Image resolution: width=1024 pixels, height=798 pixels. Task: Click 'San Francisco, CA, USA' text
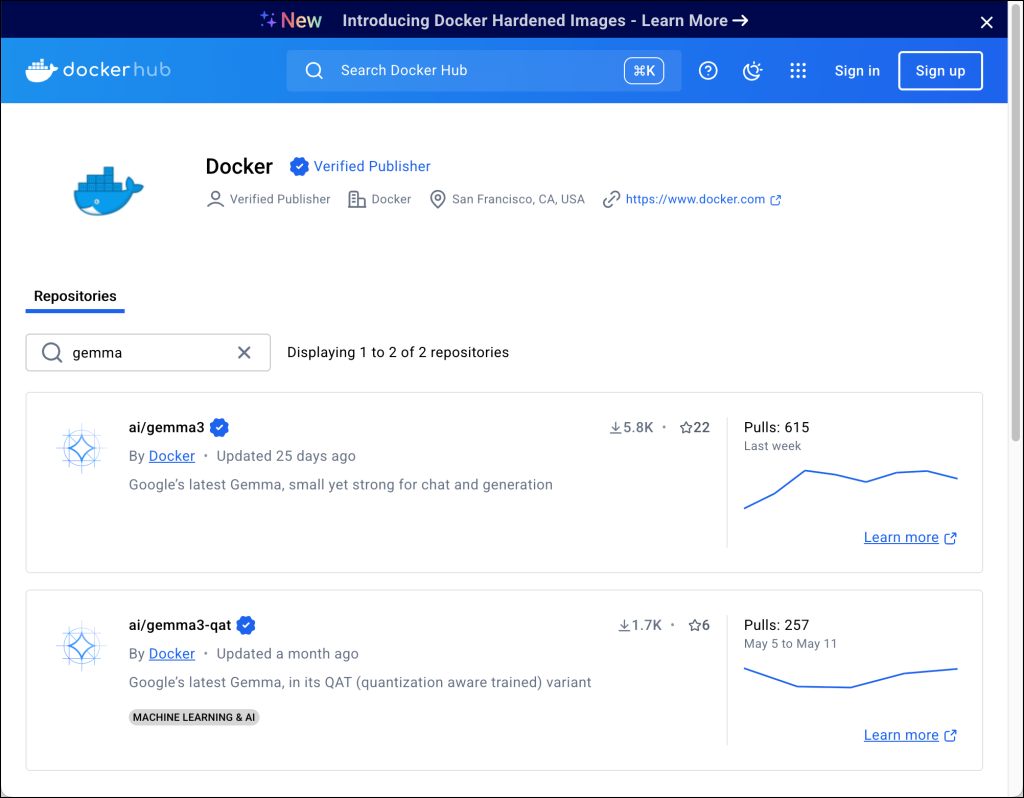518,199
